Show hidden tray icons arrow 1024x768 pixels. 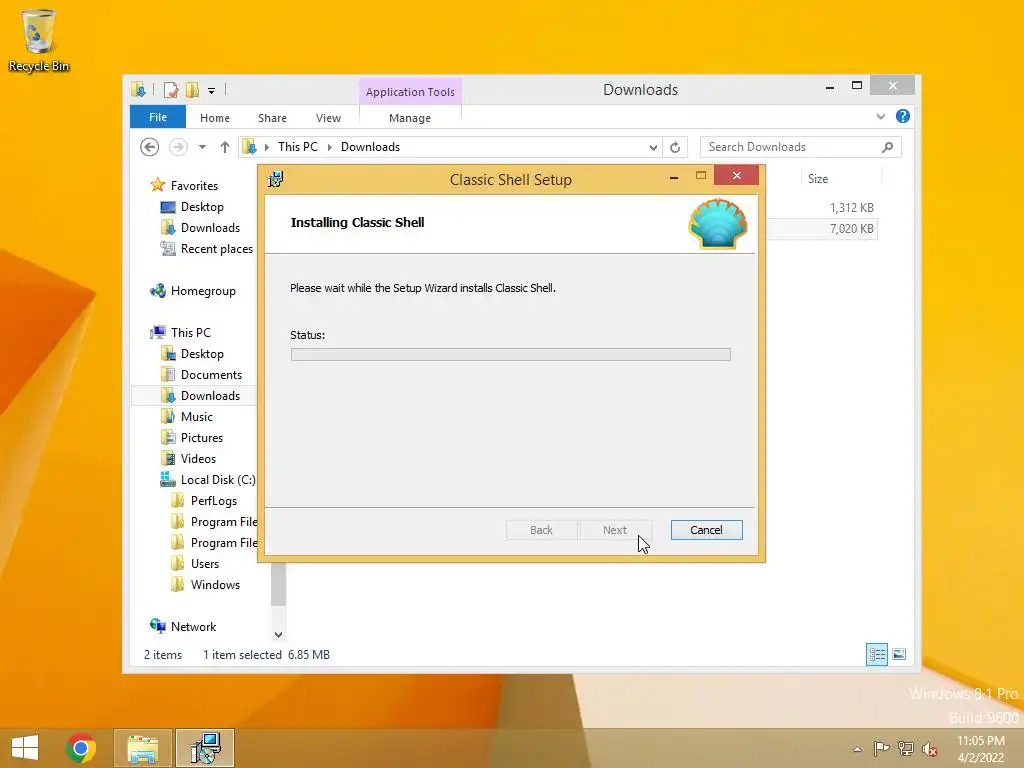[857, 749]
